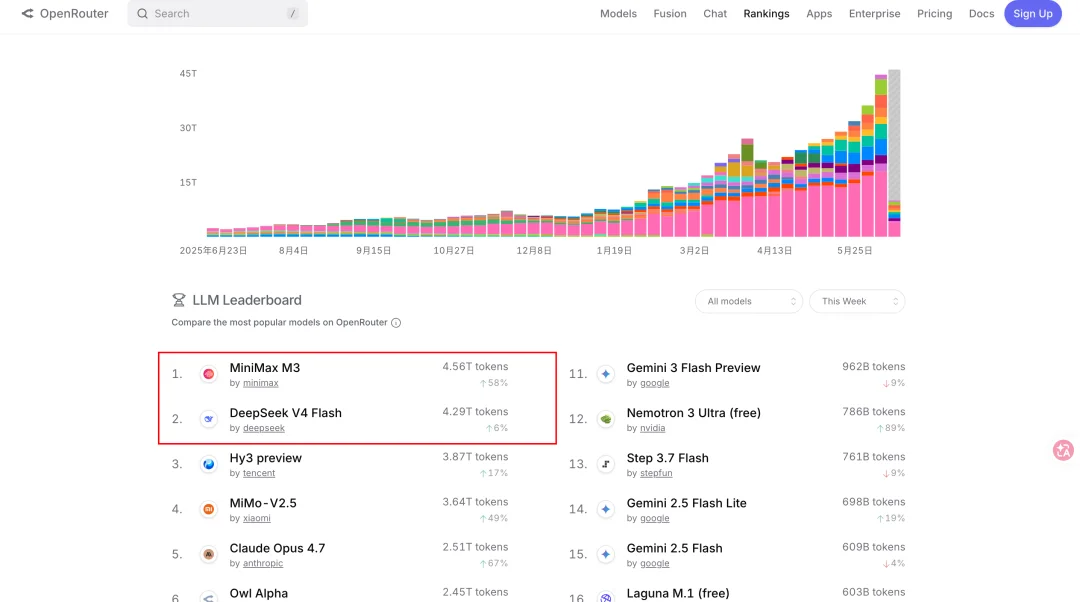Click the pink translate floating icon
Viewport: 1080px width, 602px height.
[1063, 450]
